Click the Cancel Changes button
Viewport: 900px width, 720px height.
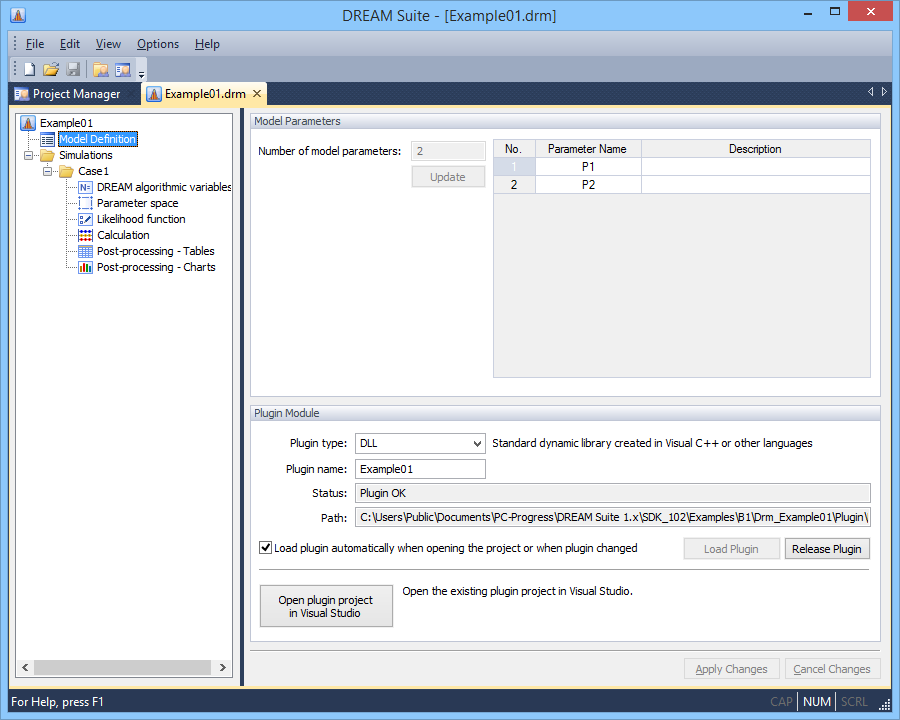[x=832, y=669]
